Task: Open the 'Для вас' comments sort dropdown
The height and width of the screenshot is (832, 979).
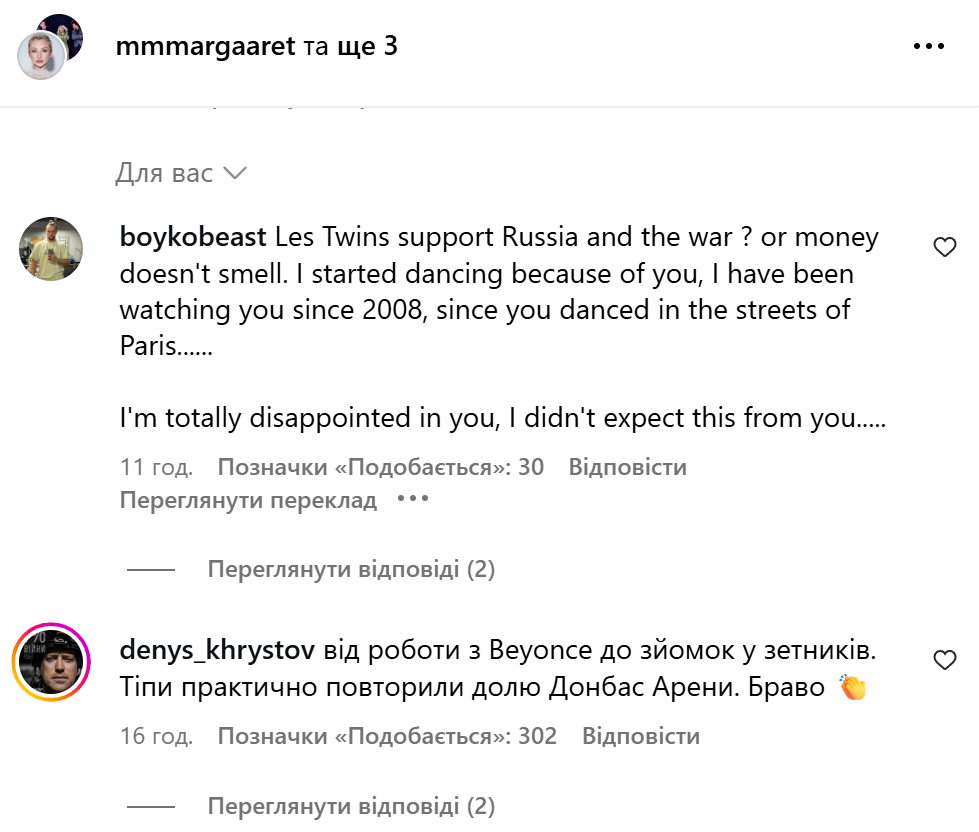Action: [x=180, y=174]
